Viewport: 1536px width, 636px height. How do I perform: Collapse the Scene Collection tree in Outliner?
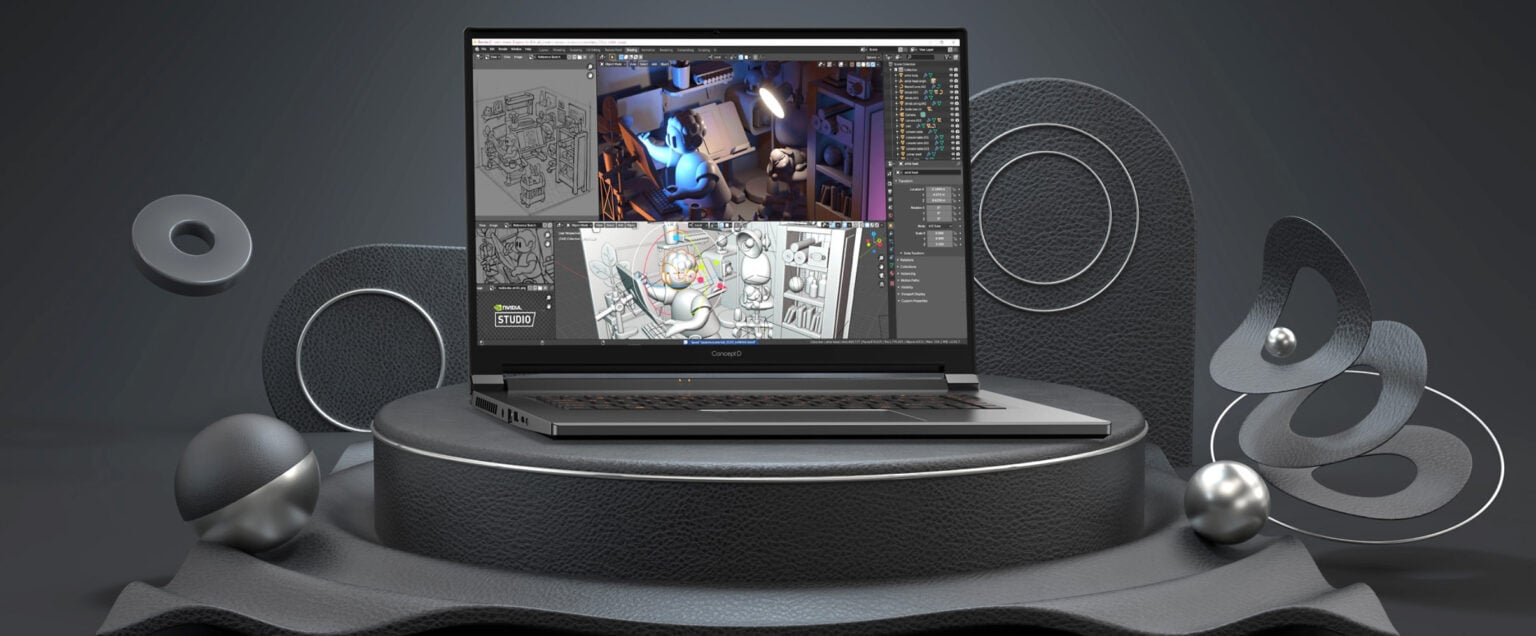click(889, 65)
